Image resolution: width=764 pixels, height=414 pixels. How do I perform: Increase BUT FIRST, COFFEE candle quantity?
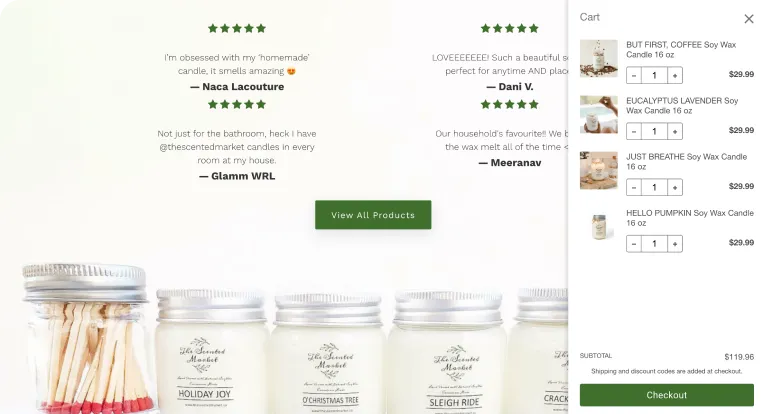675,75
